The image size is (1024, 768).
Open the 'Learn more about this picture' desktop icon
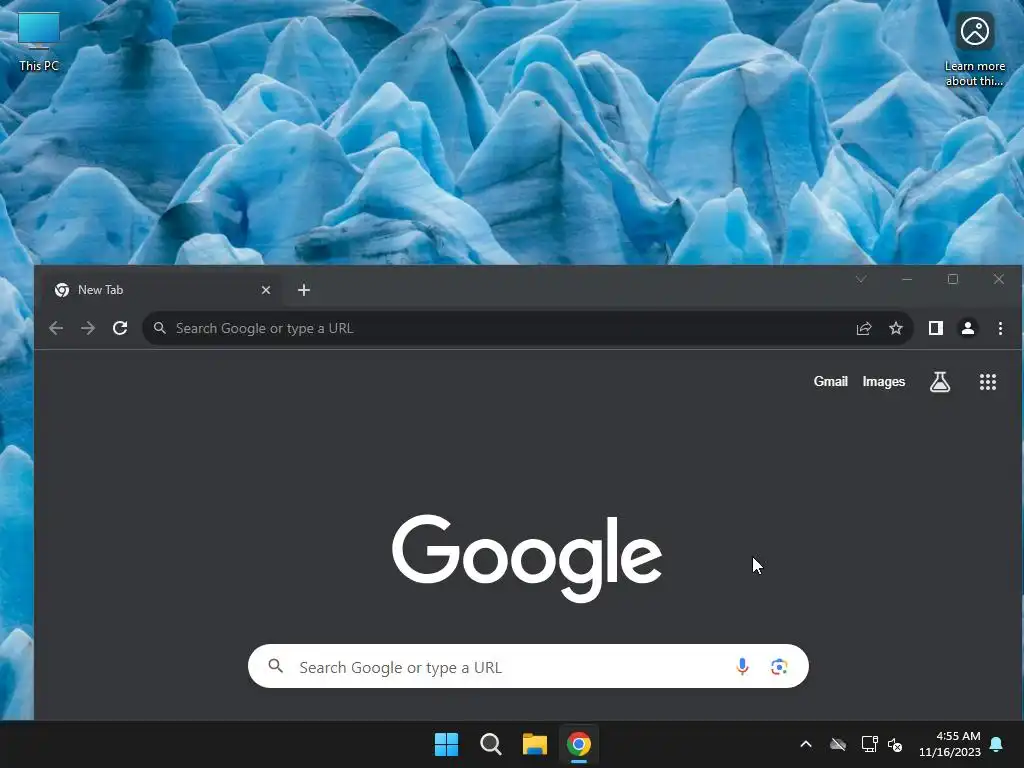tap(974, 49)
